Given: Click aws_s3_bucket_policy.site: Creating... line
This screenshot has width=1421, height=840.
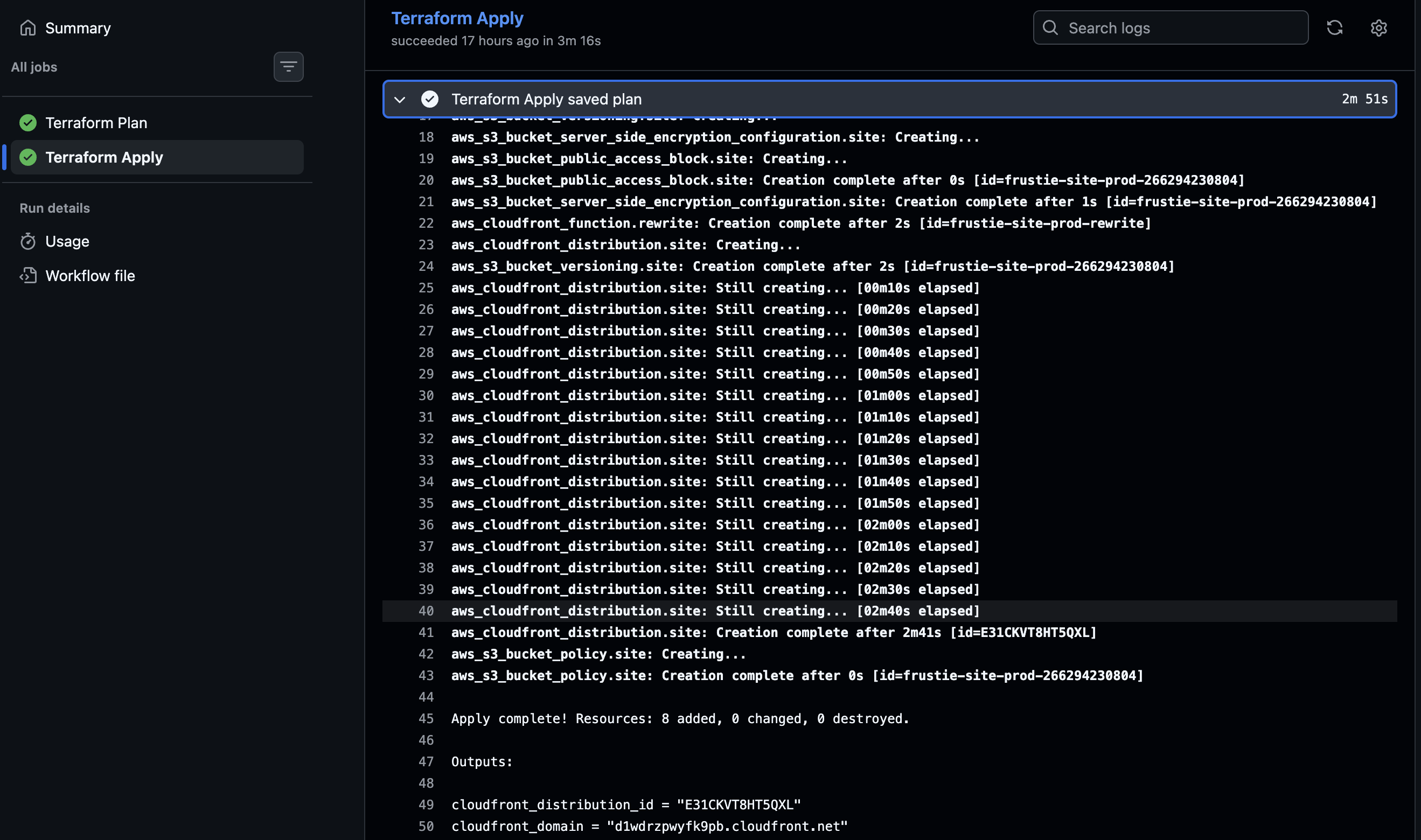Looking at the screenshot, I should tap(598, 654).
